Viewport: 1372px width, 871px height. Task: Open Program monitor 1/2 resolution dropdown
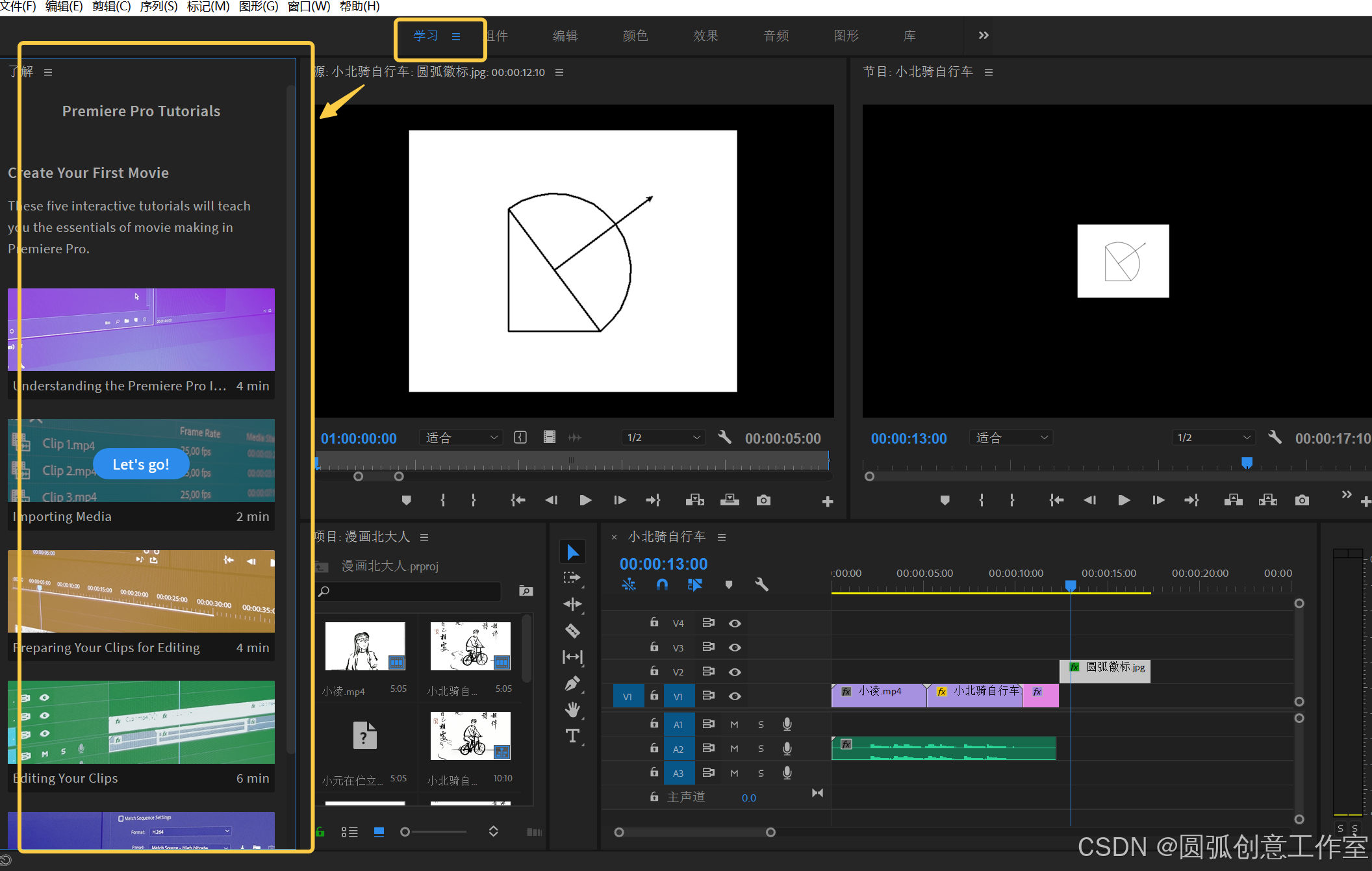1212,438
